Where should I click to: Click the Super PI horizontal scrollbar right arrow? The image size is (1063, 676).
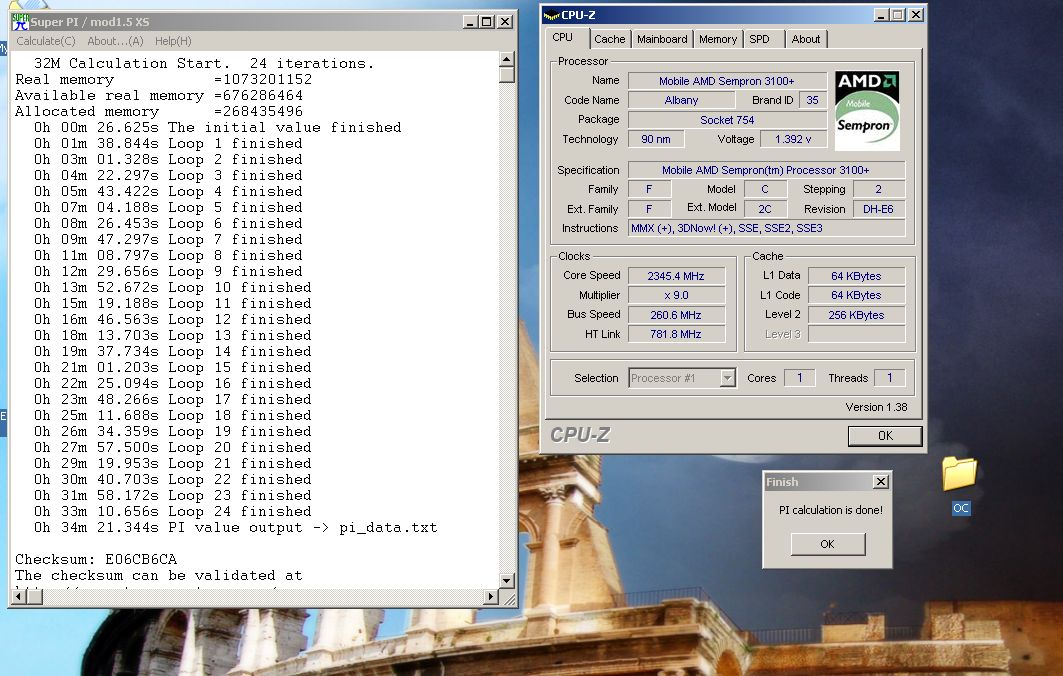[491, 597]
